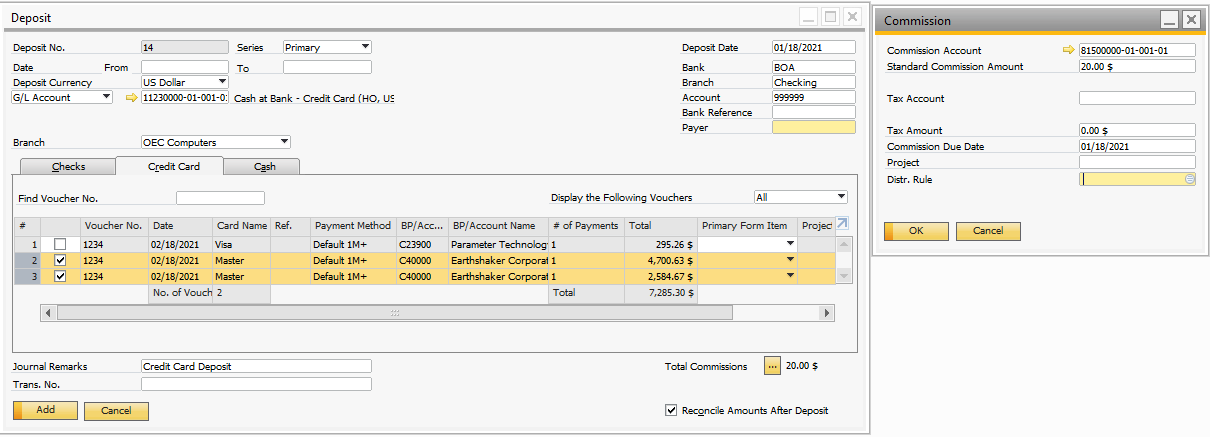
Task: Open Deposit Currency US Dollar dropdown
Action: click(x=222, y=82)
